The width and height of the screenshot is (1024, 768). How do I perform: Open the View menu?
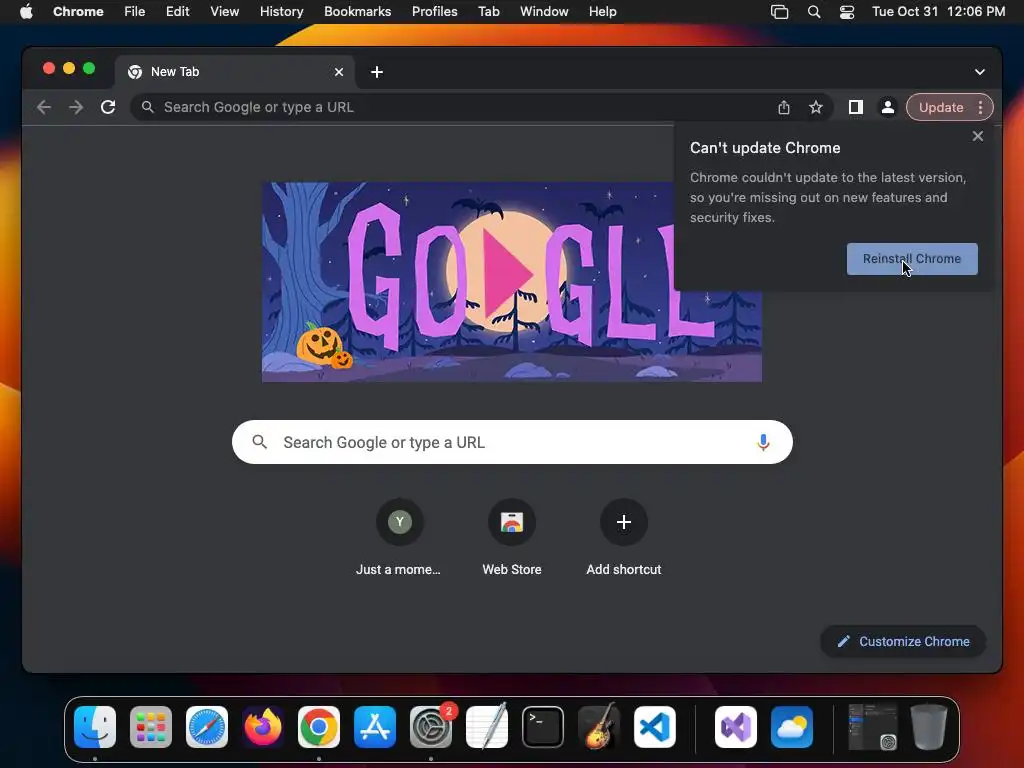coord(225,12)
